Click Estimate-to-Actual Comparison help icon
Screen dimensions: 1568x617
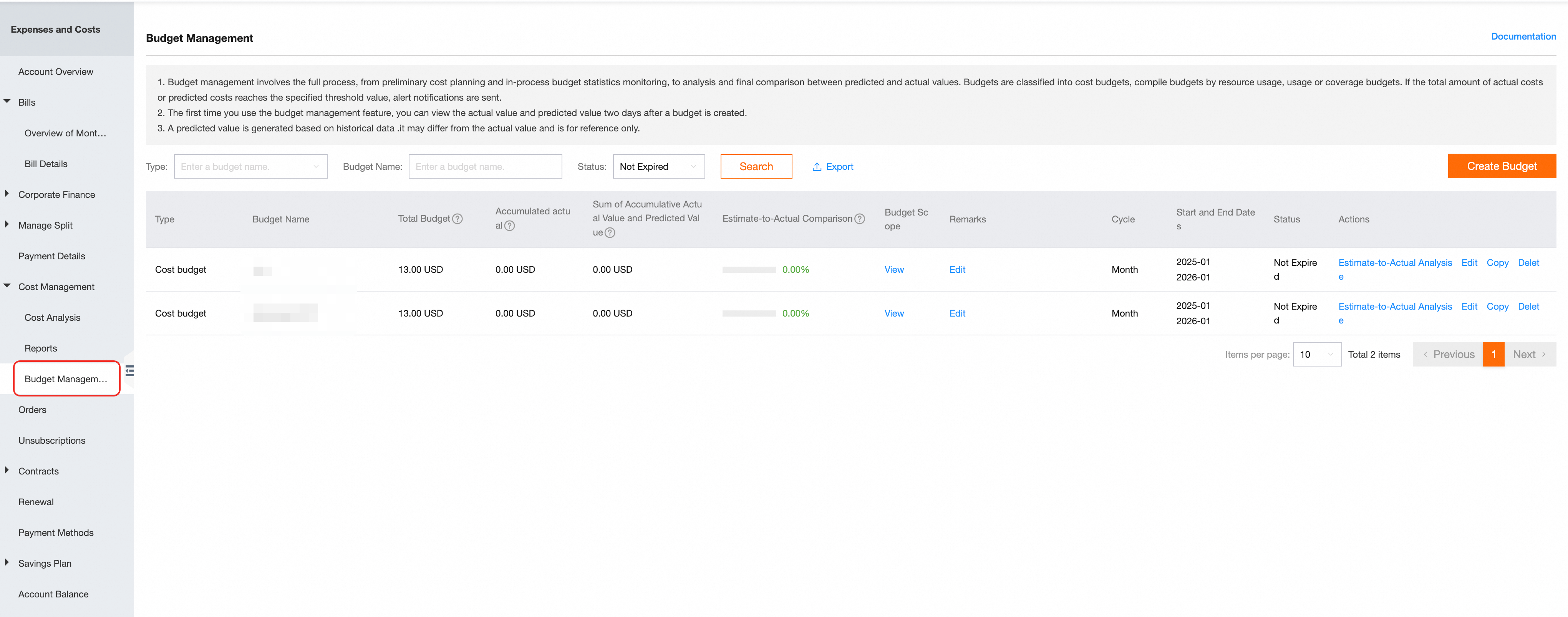[x=859, y=219]
